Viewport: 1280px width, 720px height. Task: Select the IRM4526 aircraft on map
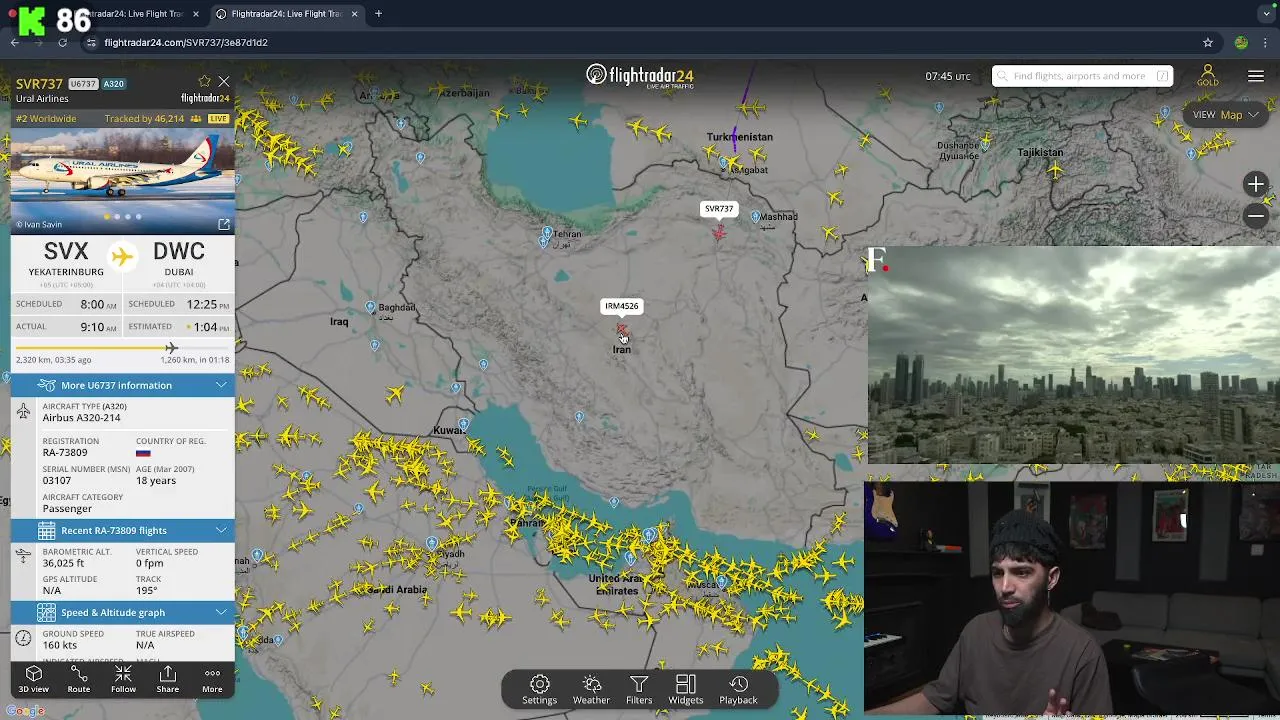(x=621, y=329)
